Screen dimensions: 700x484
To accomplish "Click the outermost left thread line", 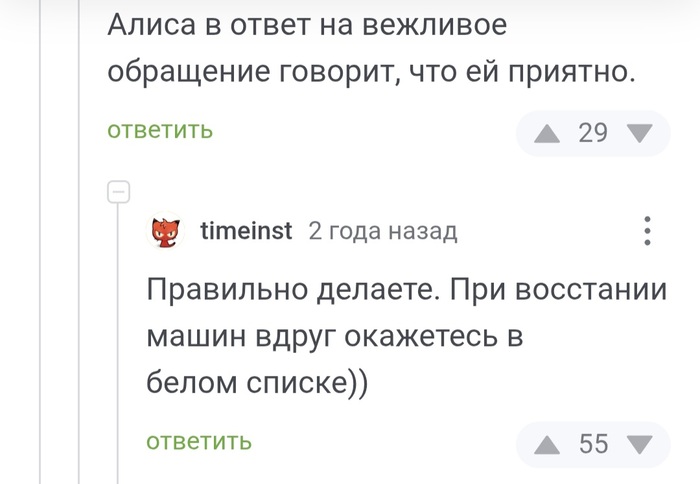I will click(42, 300).
